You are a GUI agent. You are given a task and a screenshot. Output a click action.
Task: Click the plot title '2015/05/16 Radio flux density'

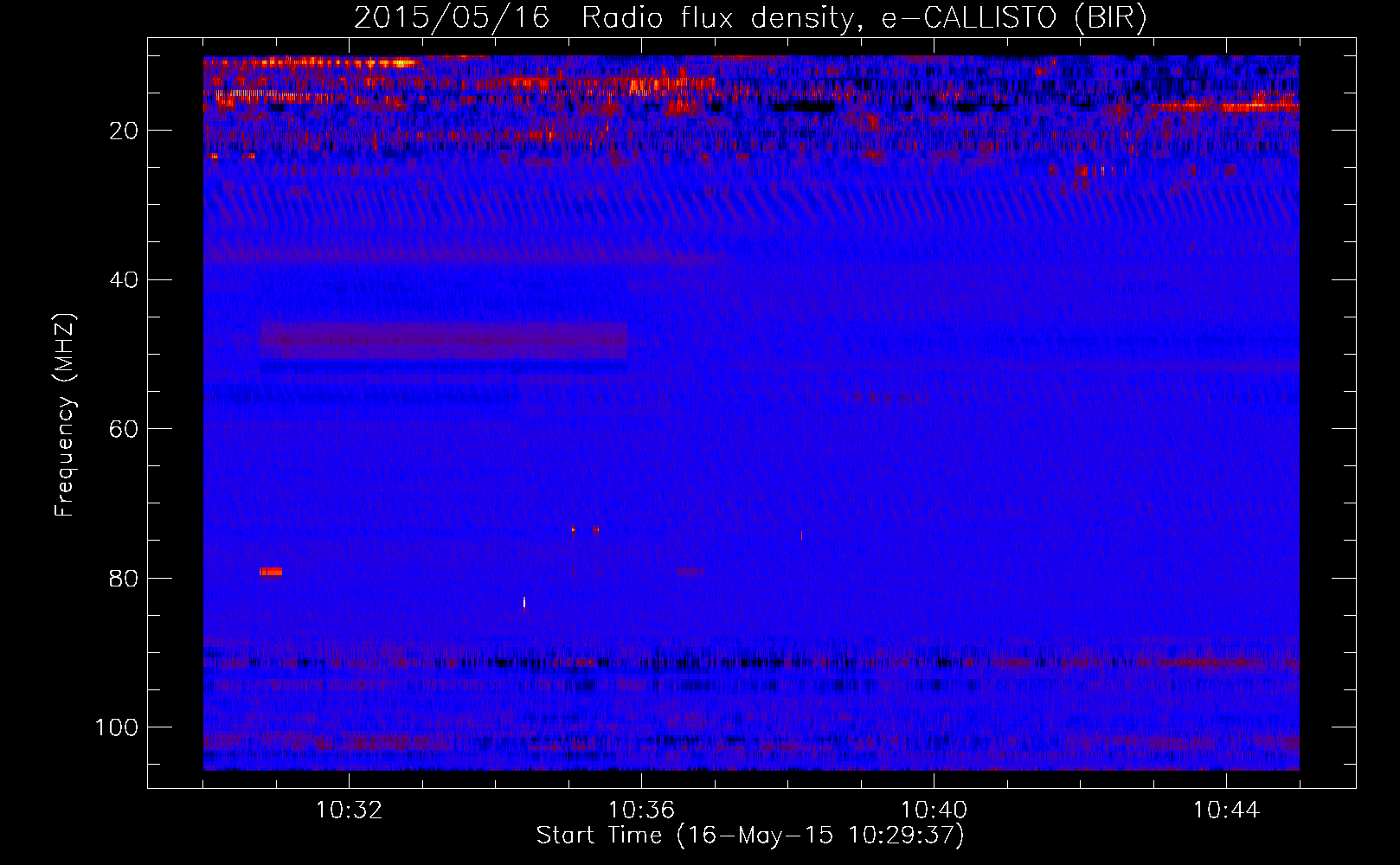(749, 17)
